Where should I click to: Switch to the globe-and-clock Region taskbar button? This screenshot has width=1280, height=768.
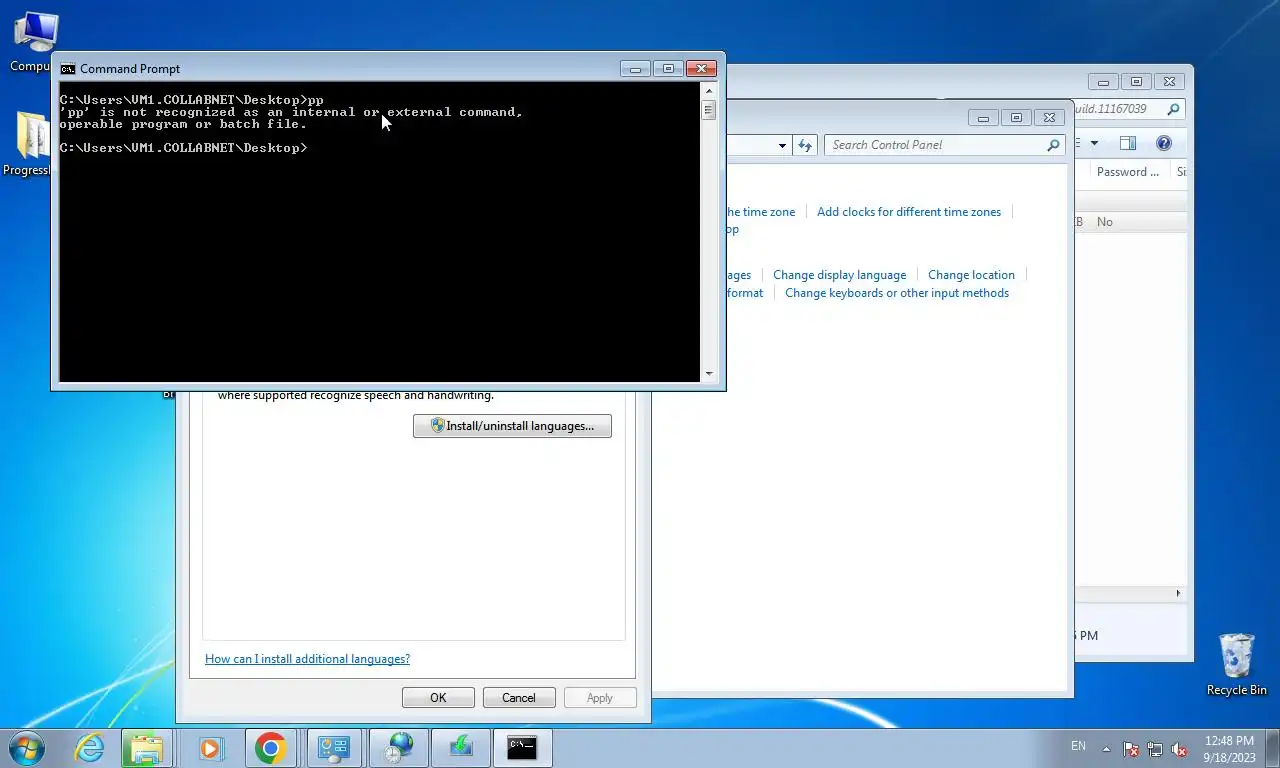tap(398, 748)
